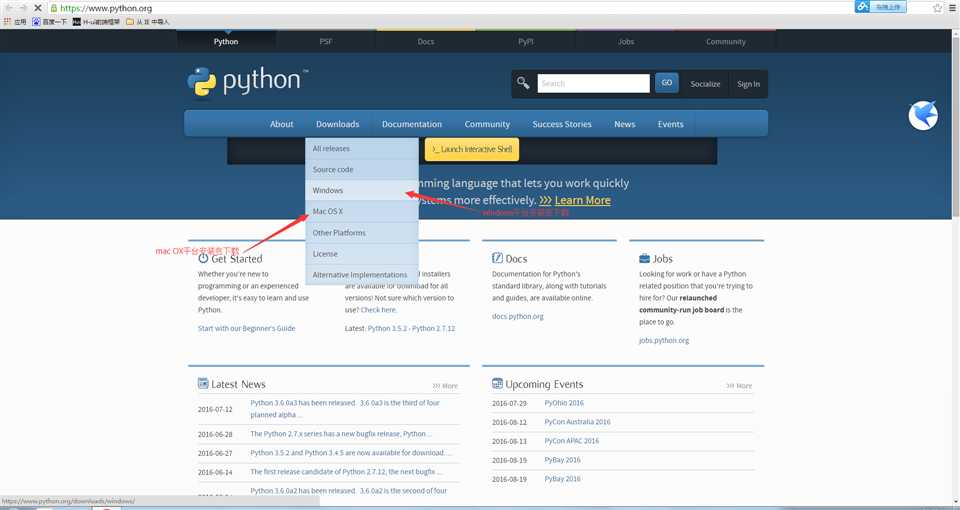Screen dimensions: 960x510
Task: Click the Python logo
Action: [x=247, y=81]
